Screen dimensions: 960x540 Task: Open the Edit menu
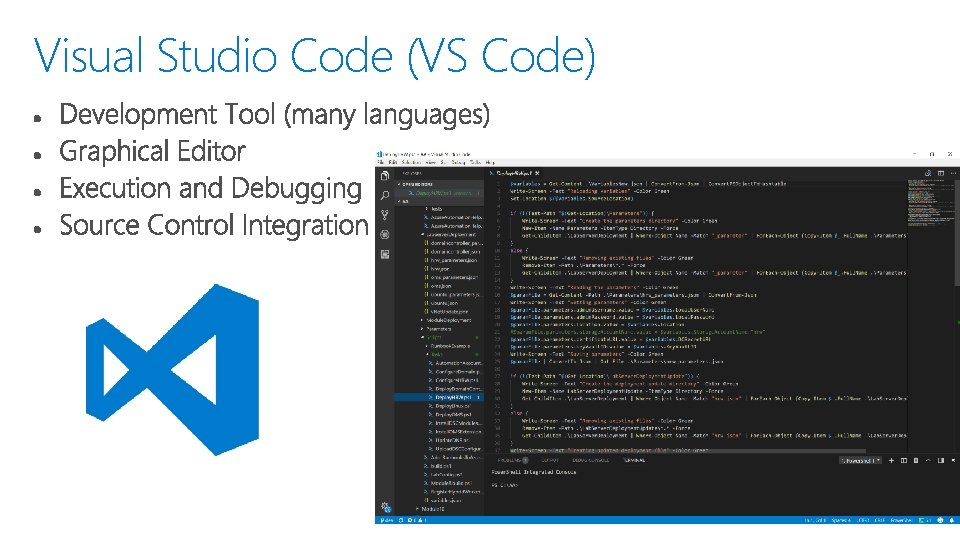point(392,162)
